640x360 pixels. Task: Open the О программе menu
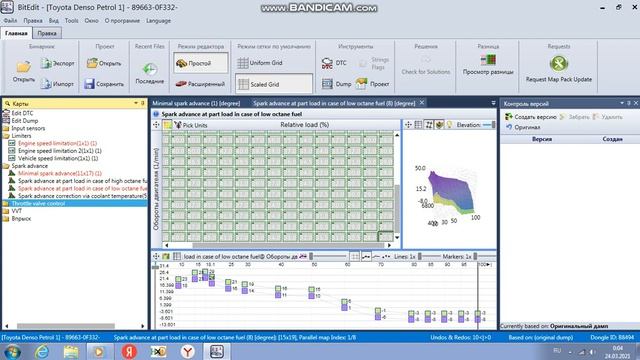pyautogui.click(x=122, y=20)
